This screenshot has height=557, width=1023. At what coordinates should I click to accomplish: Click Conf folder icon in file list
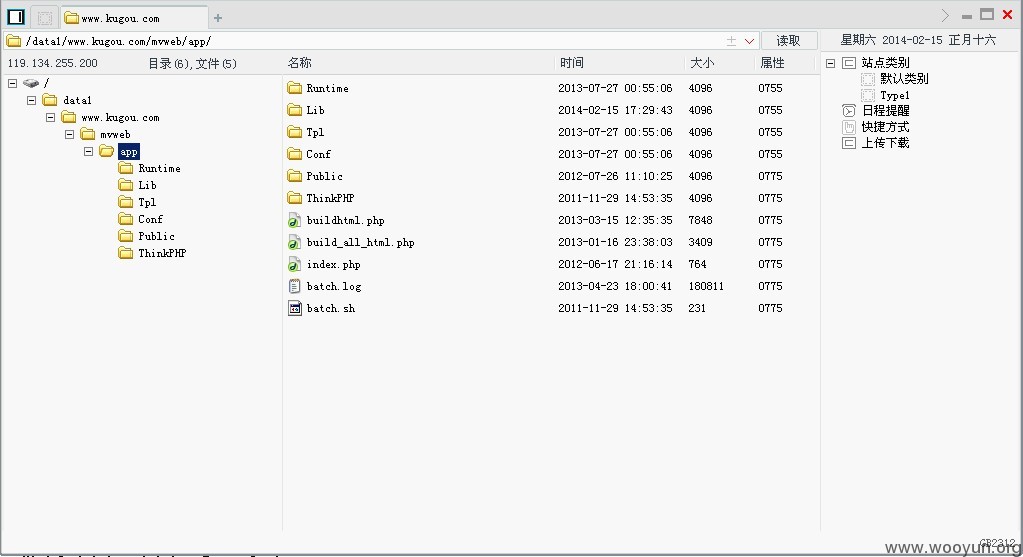[295, 155]
